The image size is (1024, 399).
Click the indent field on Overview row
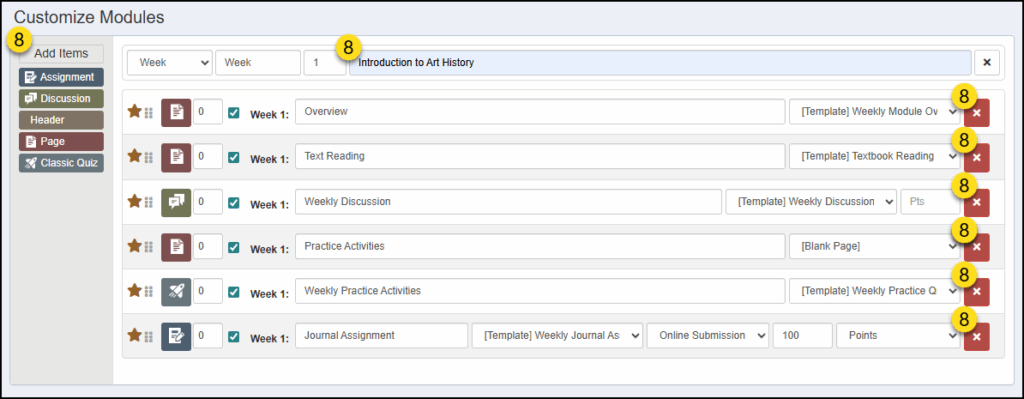[208, 112]
